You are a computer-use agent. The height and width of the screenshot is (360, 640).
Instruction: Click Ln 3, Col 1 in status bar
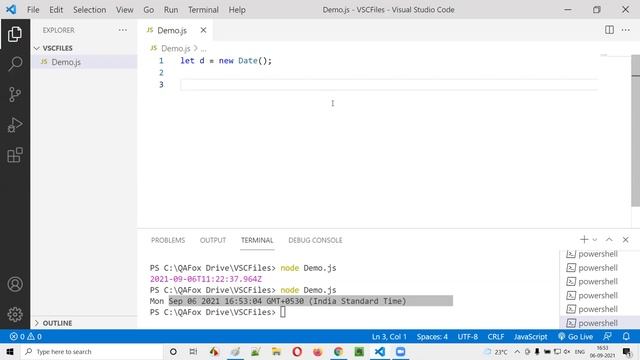pyautogui.click(x=389, y=337)
